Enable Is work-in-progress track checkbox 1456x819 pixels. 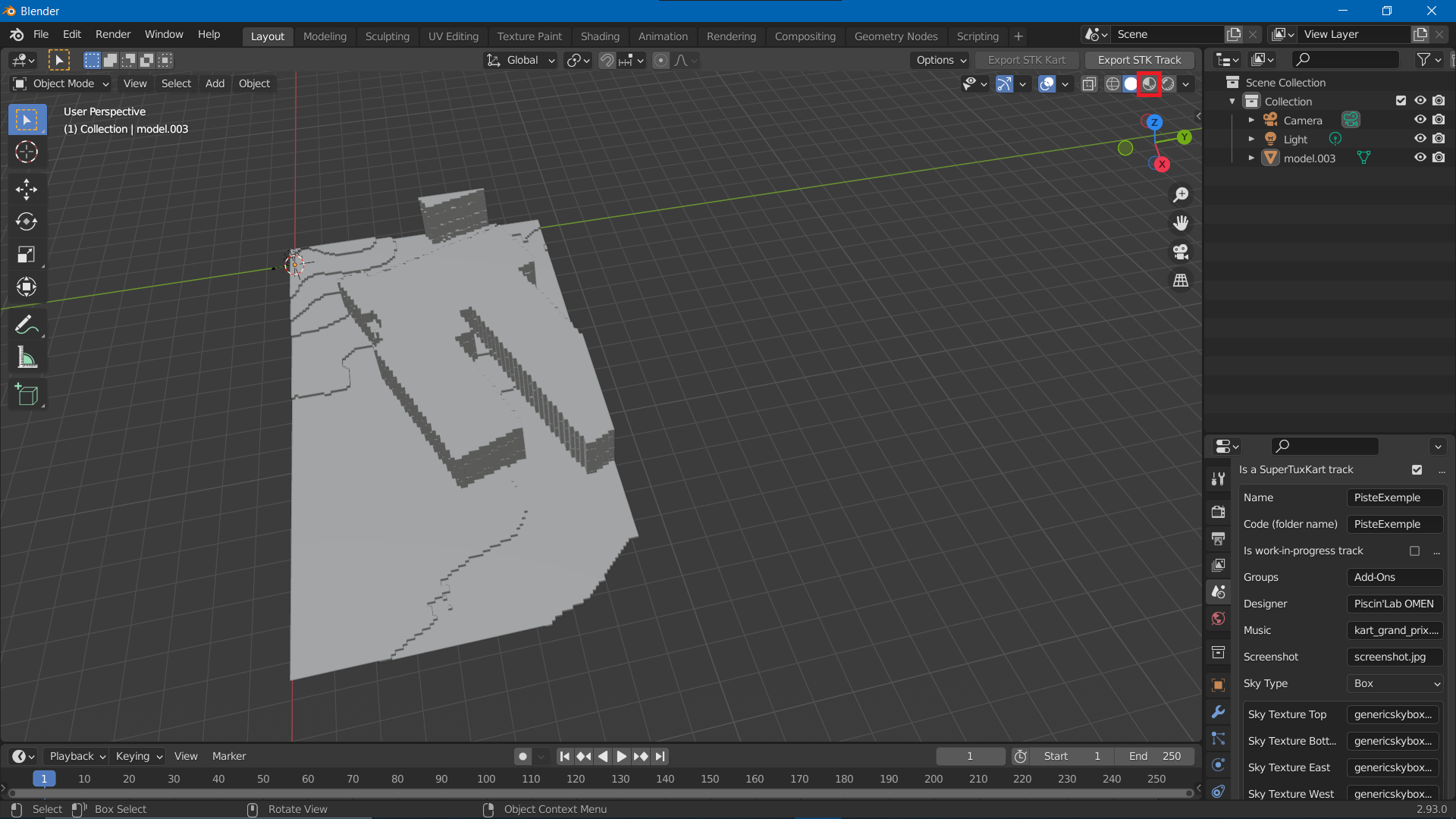point(1414,551)
